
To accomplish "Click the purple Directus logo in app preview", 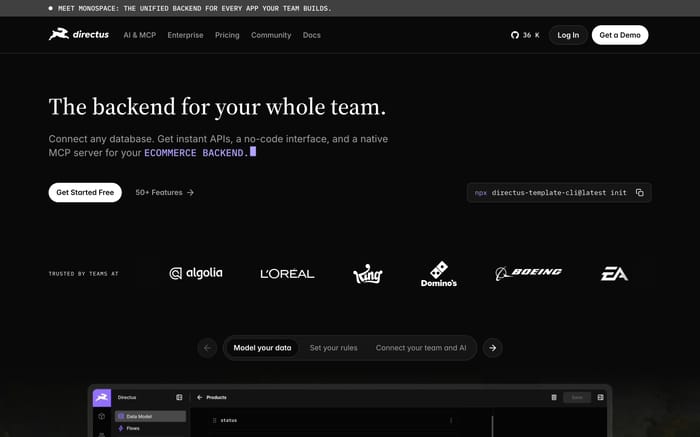I will click(102, 397).
